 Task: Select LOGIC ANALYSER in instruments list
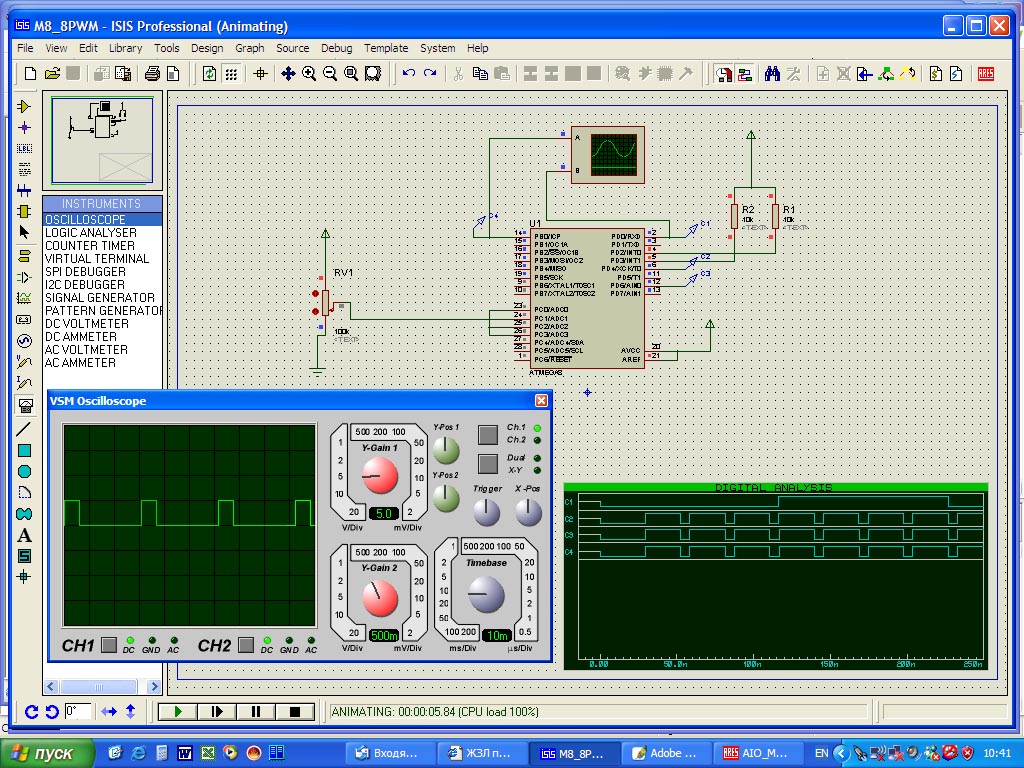(x=90, y=233)
